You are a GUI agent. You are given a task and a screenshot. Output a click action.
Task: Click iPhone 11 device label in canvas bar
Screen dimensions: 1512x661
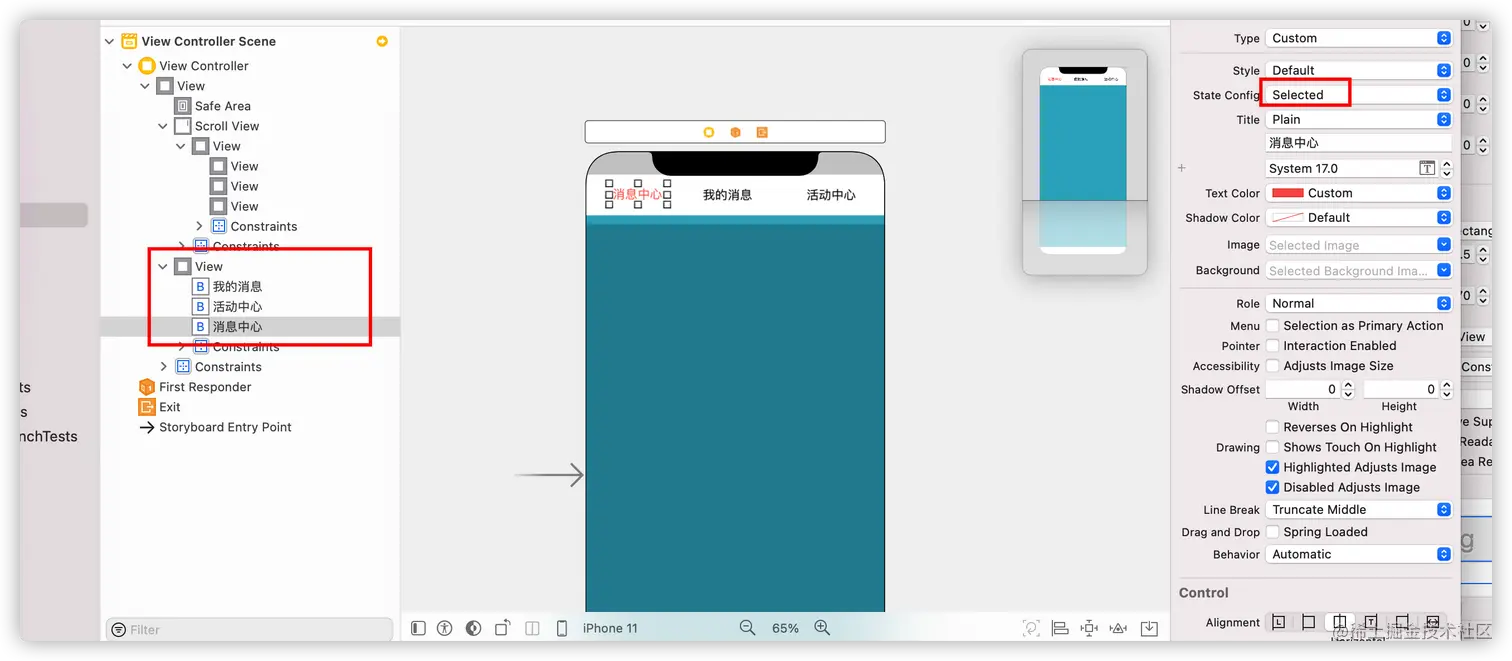pyautogui.click(x=610, y=628)
